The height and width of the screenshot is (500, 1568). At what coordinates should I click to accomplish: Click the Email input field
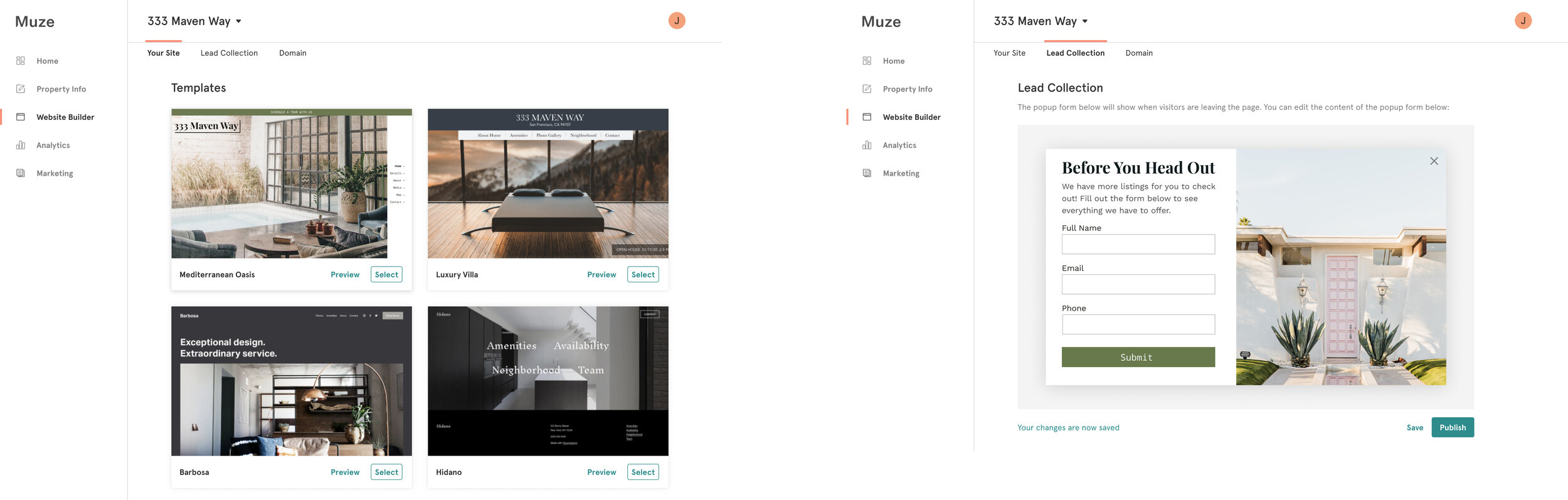coord(1138,284)
